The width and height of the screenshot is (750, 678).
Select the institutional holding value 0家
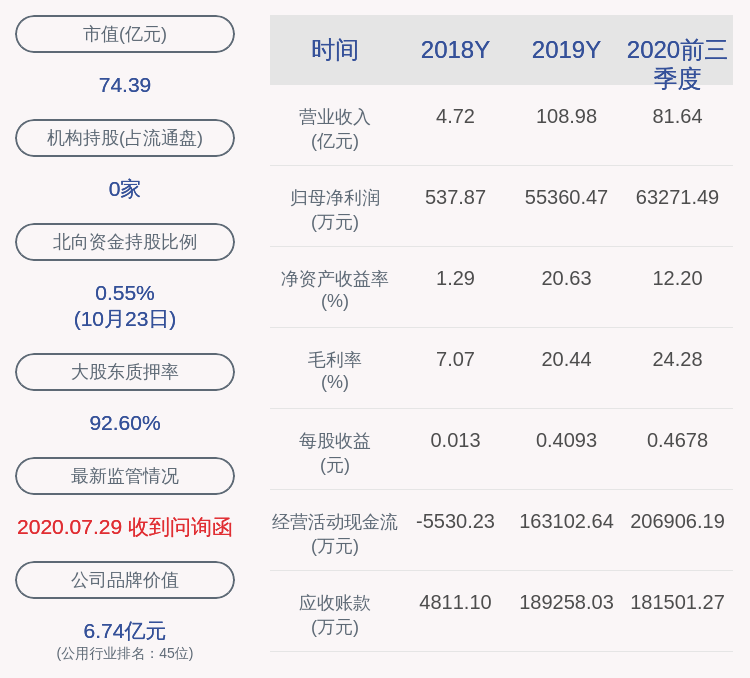(x=125, y=189)
